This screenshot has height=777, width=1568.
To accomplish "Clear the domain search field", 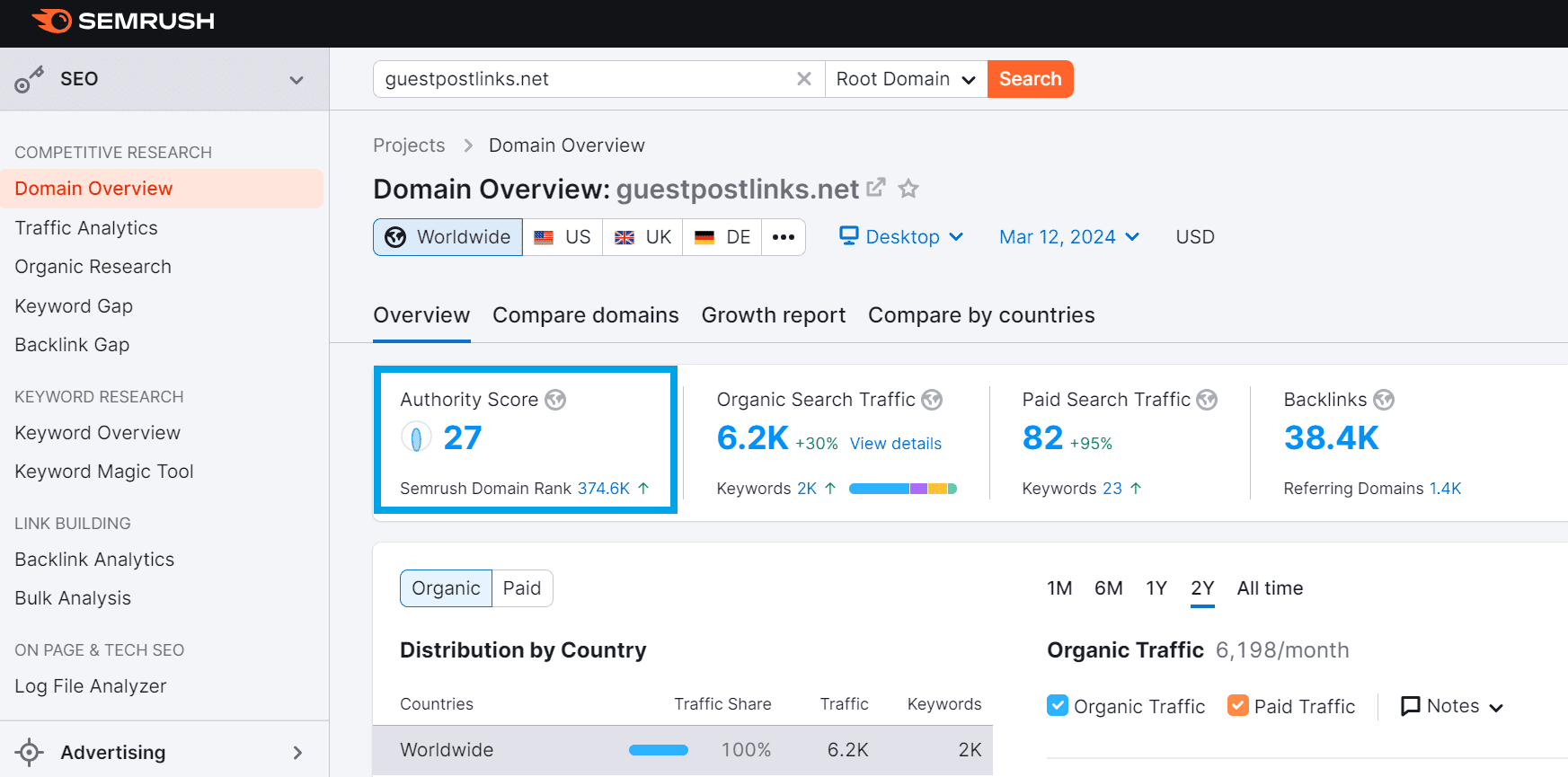I will point(803,79).
